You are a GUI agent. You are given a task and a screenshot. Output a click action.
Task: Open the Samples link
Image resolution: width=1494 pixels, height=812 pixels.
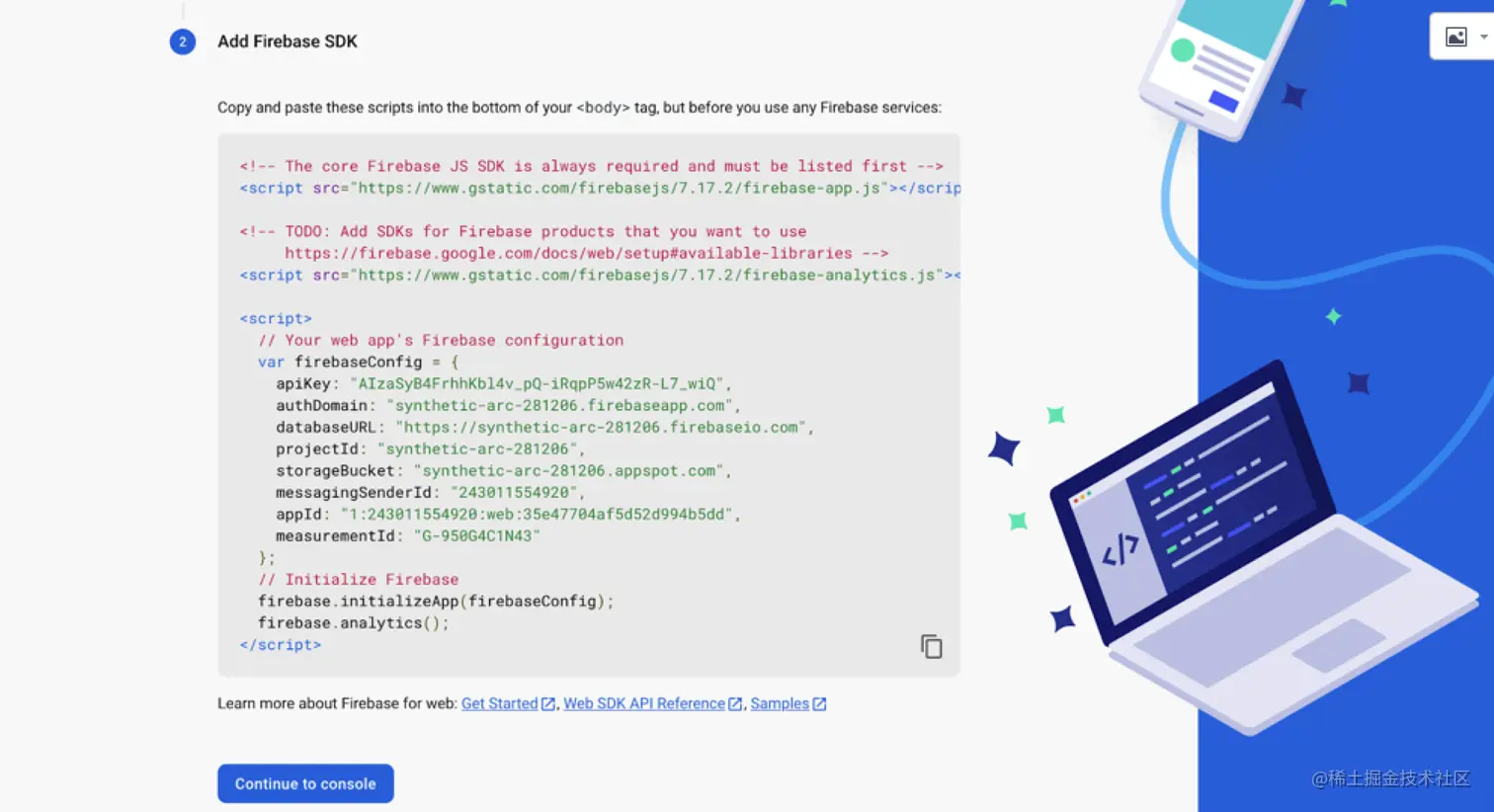pos(780,703)
